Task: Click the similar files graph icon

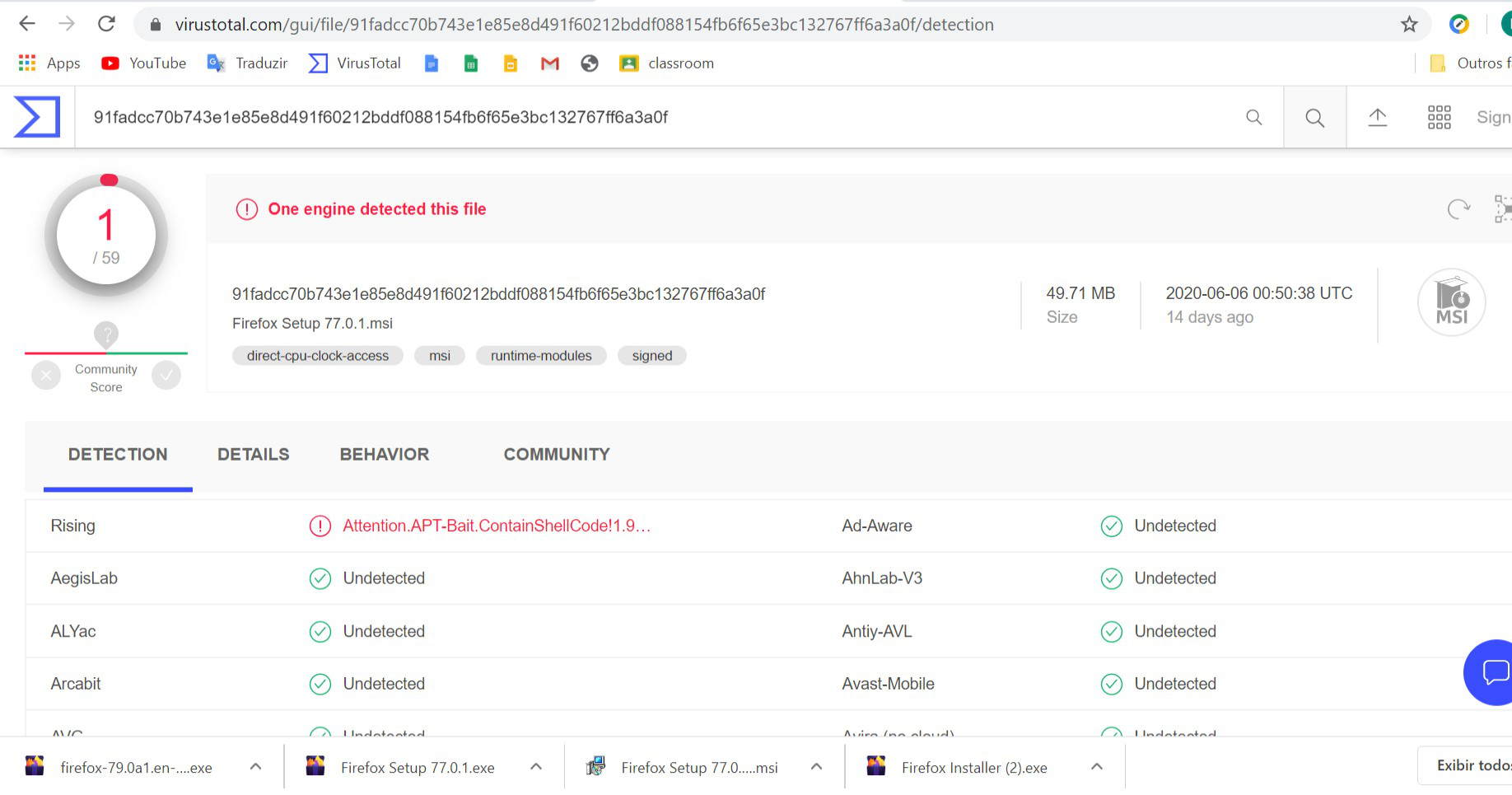Action: [x=1503, y=209]
